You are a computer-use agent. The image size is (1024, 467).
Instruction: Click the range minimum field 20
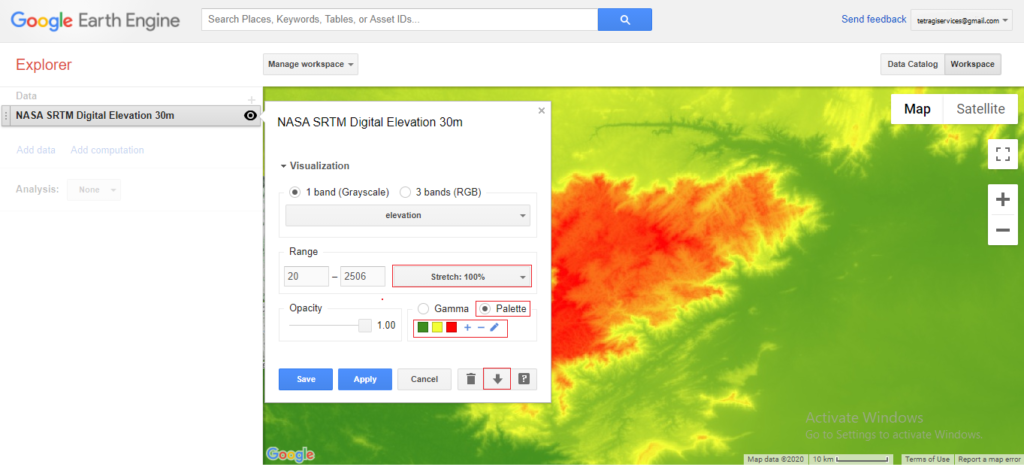coord(306,276)
